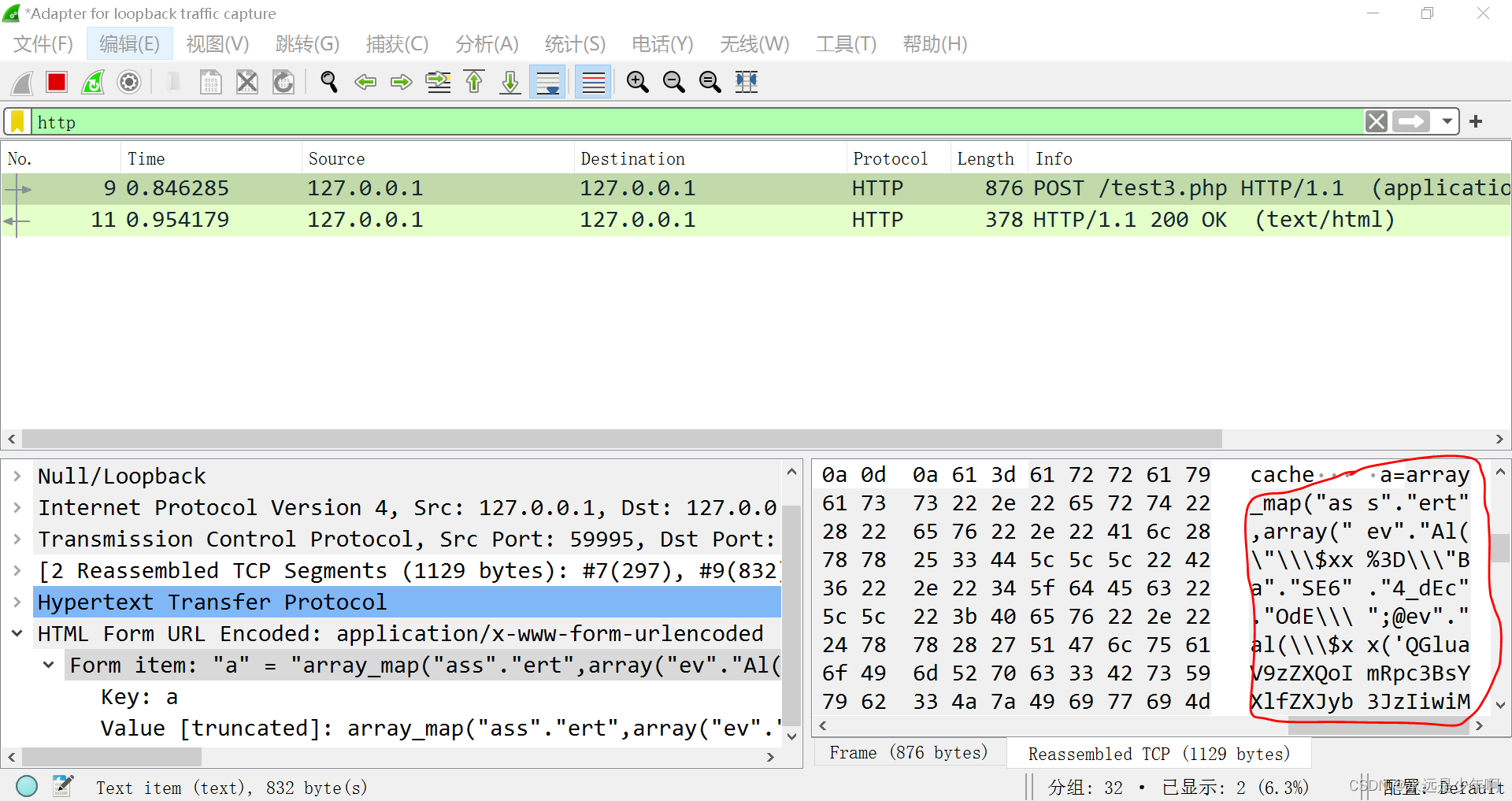Sort packets by Protocol column

point(899,159)
